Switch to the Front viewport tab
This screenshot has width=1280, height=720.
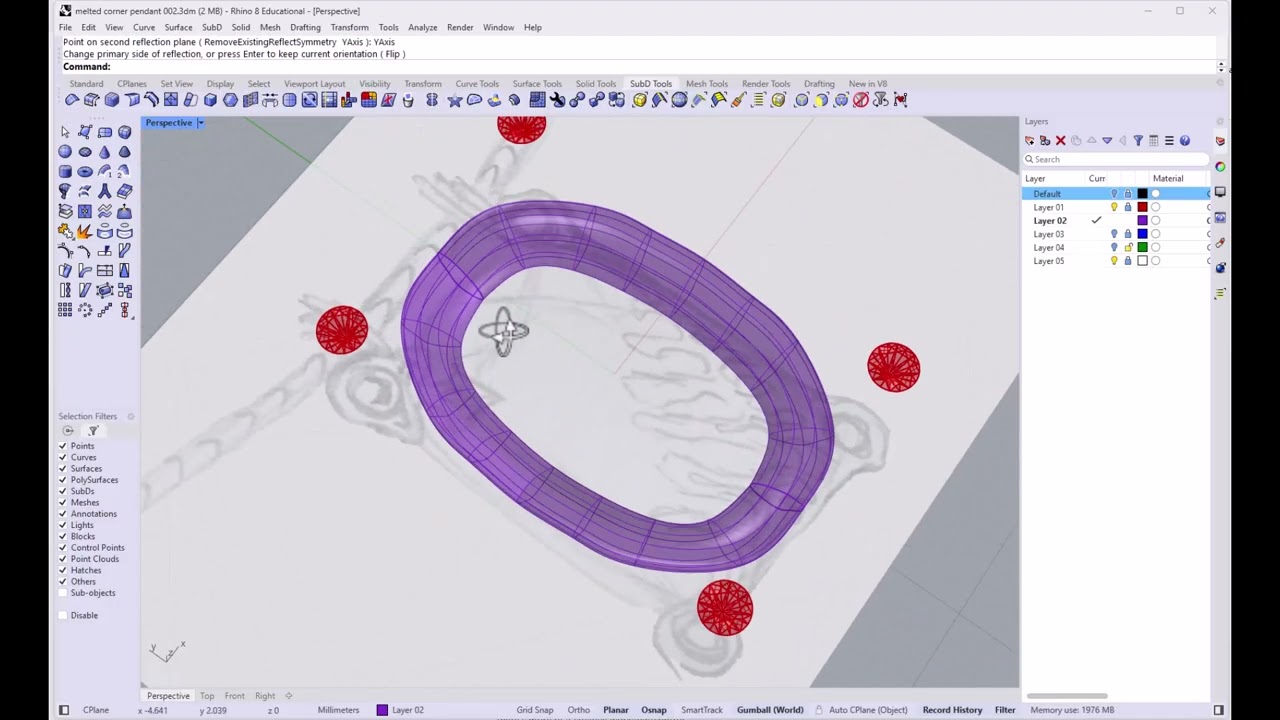click(235, 696)
